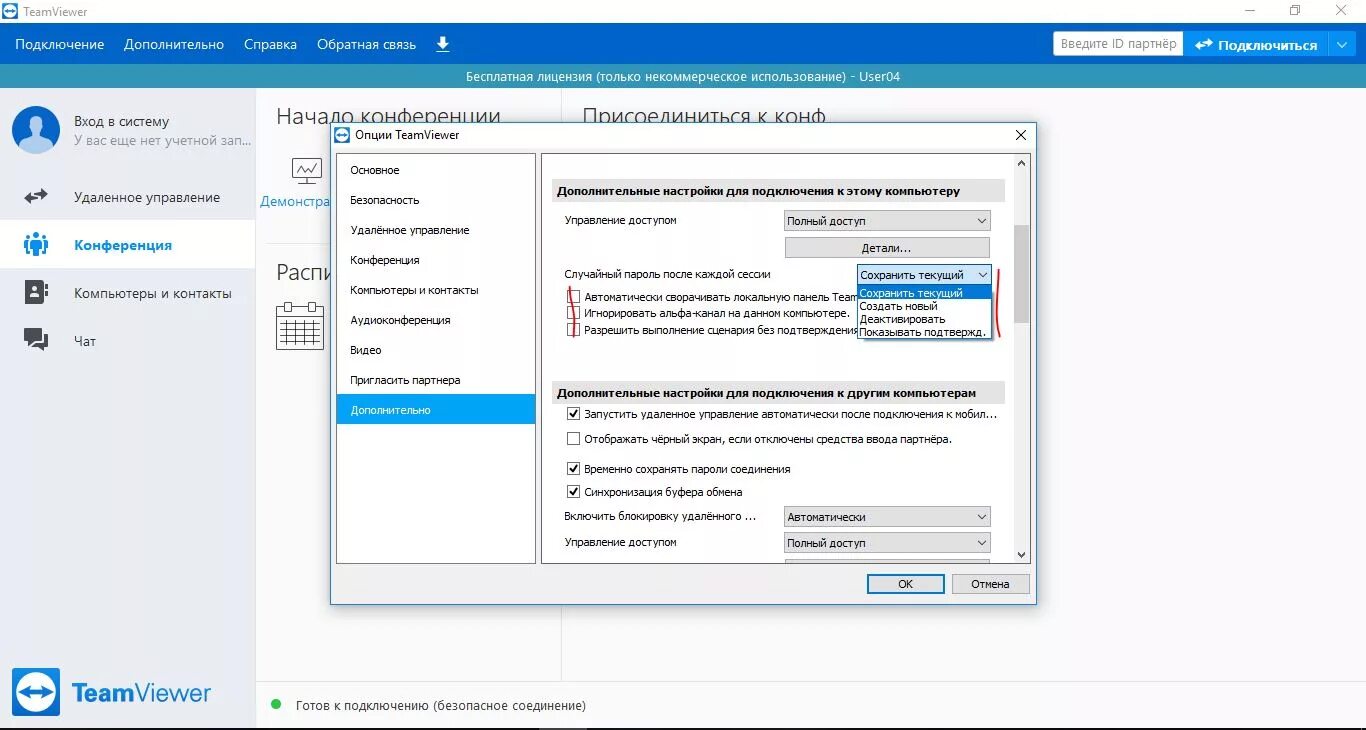The width and height of the screenshot is (1366, 730).
Task: Uncheck Синхронизация буфера обмена
Action: [574, 492]
